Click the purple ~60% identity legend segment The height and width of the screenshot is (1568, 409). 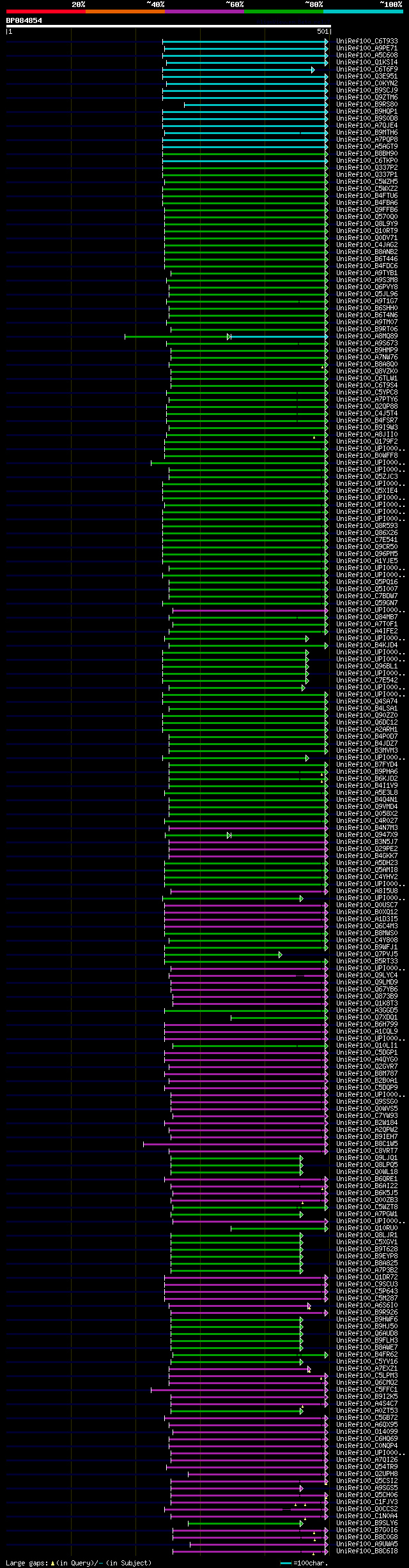[204, 11]
